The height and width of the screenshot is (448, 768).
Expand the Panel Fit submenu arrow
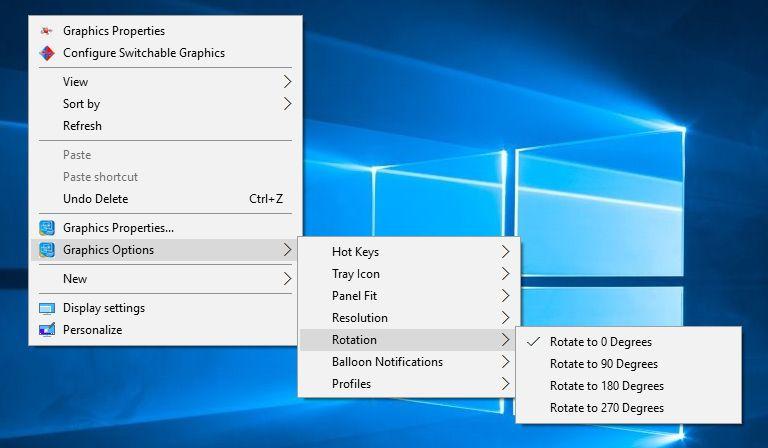point(505,296)
